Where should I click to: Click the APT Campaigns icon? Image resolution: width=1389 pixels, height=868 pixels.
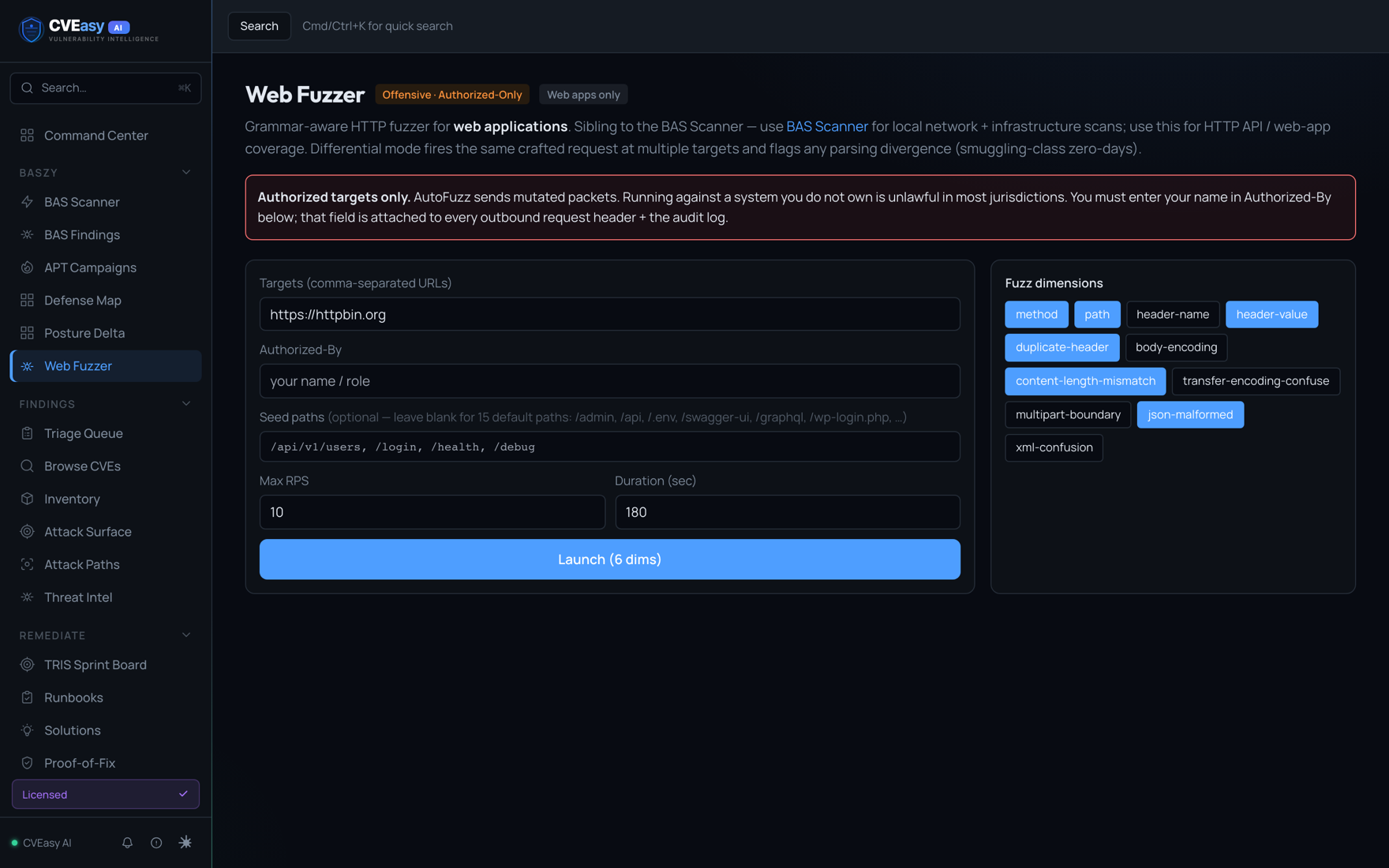click(x=28, y=268)
